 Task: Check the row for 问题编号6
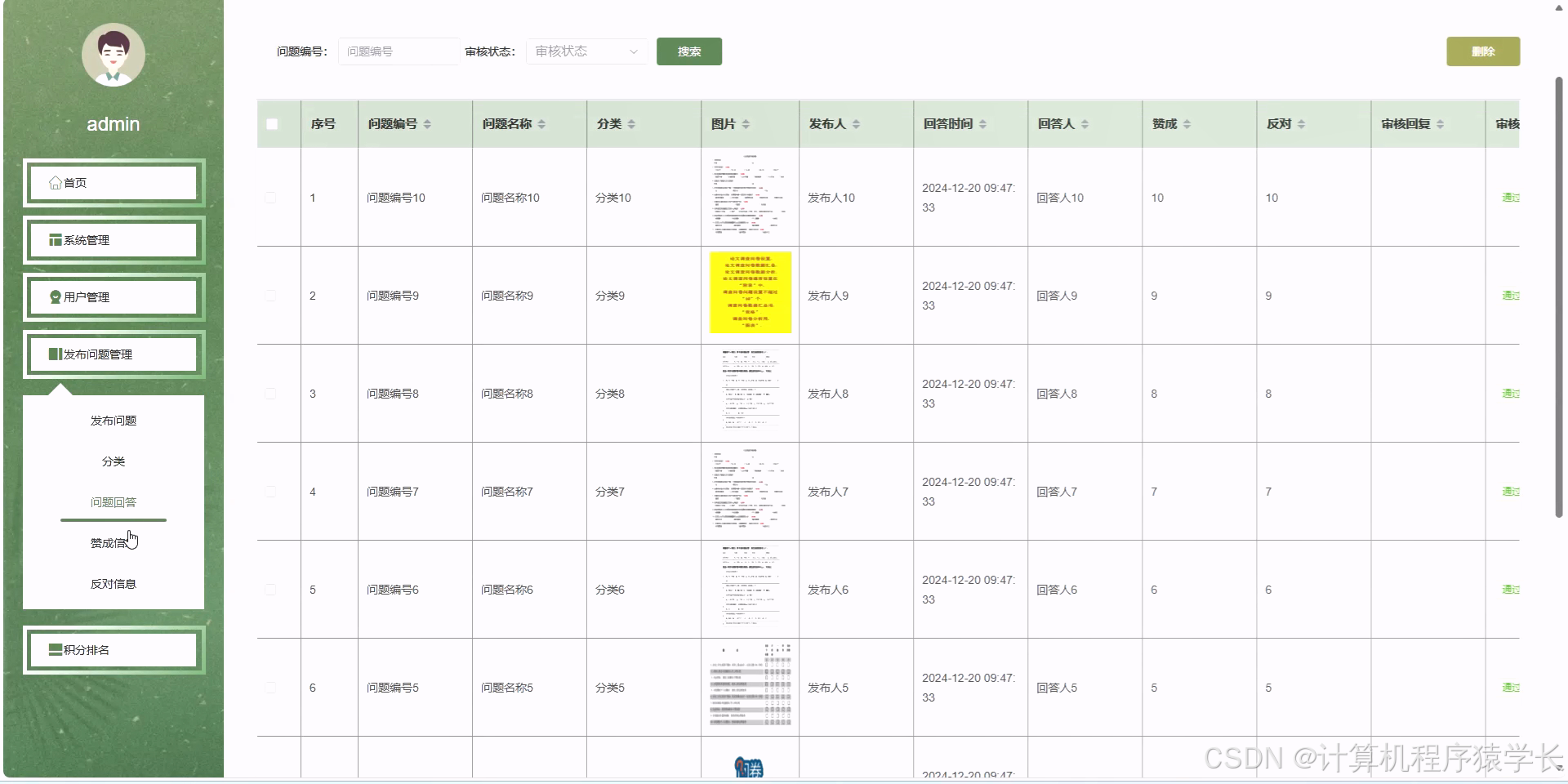click(x=270, y=590)
